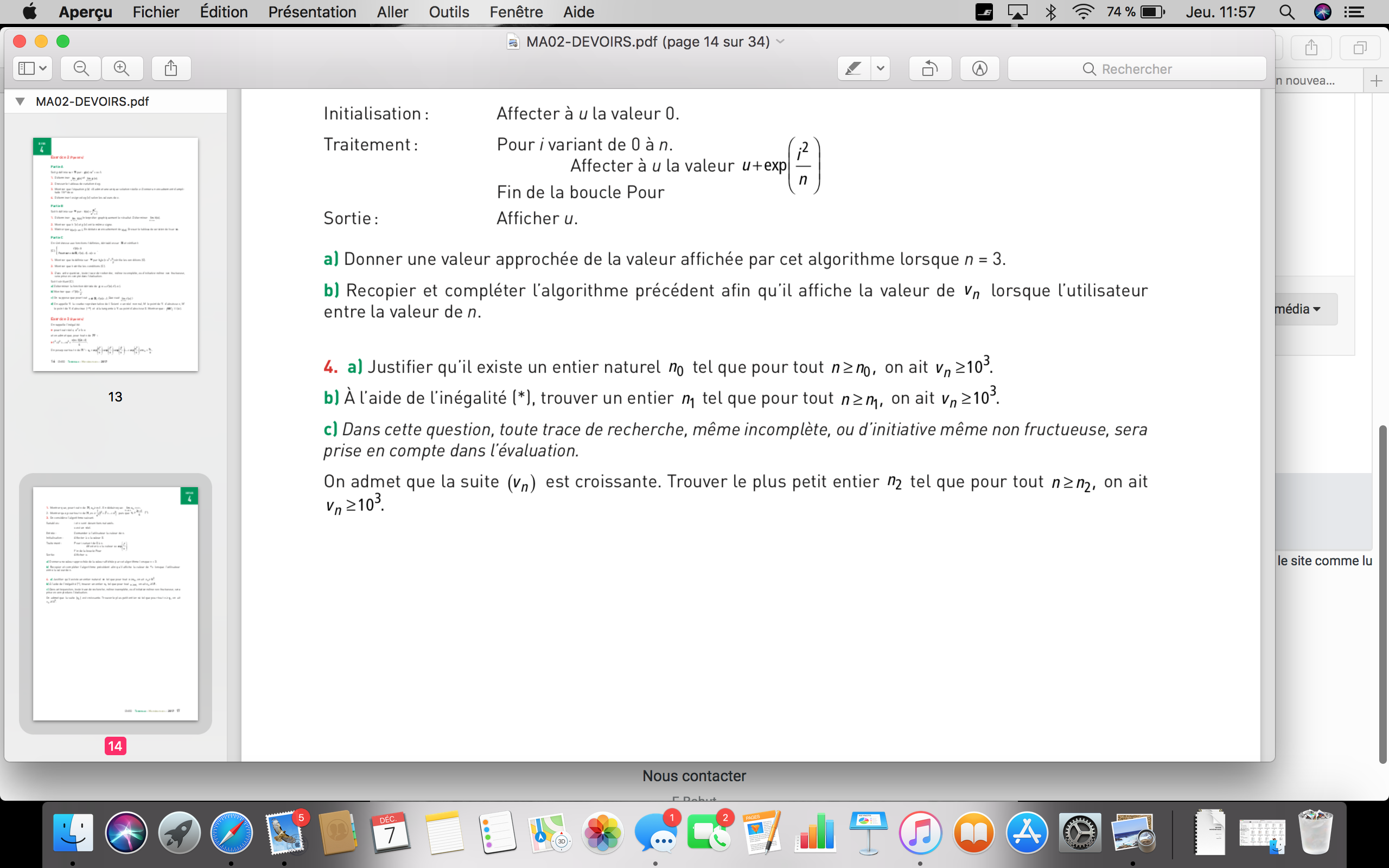This screenshot has width=1389, height=868.
Task: Click the browser page vertical scrollbar
Action: [1382, 594]
